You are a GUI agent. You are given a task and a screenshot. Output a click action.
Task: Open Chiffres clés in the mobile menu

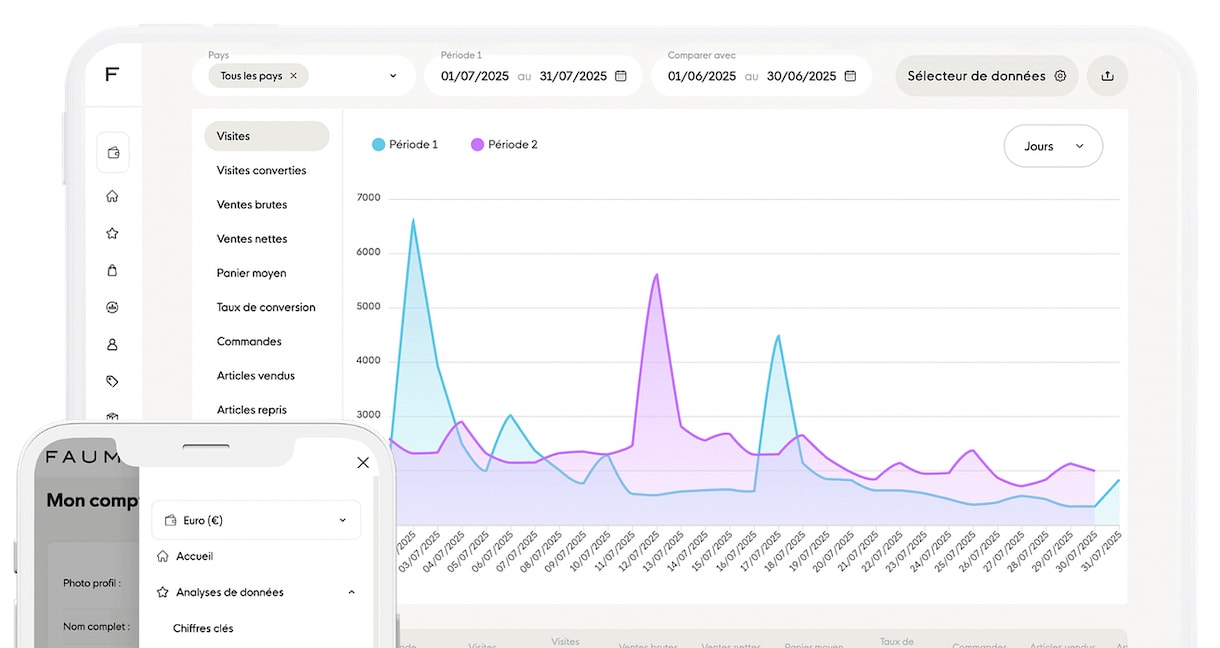tap(203, 628)
